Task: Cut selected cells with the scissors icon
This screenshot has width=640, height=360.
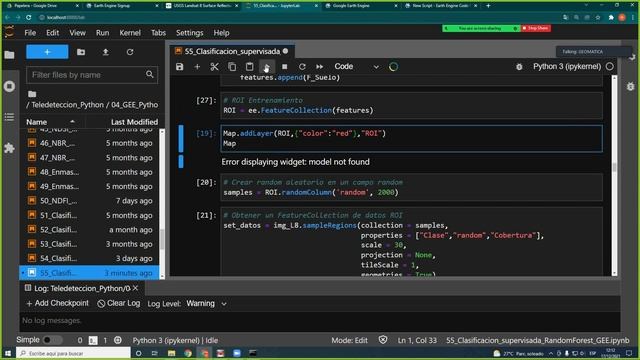Action: [x=214, y=67]
